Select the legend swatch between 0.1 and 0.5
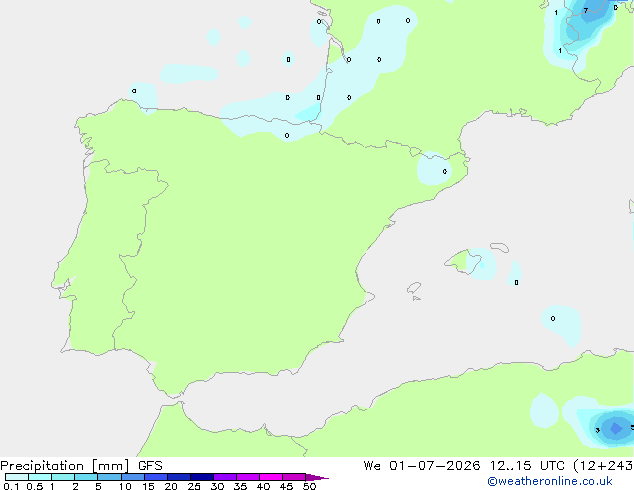The height and width of the screenshot is (490, 634). [17, 477]
